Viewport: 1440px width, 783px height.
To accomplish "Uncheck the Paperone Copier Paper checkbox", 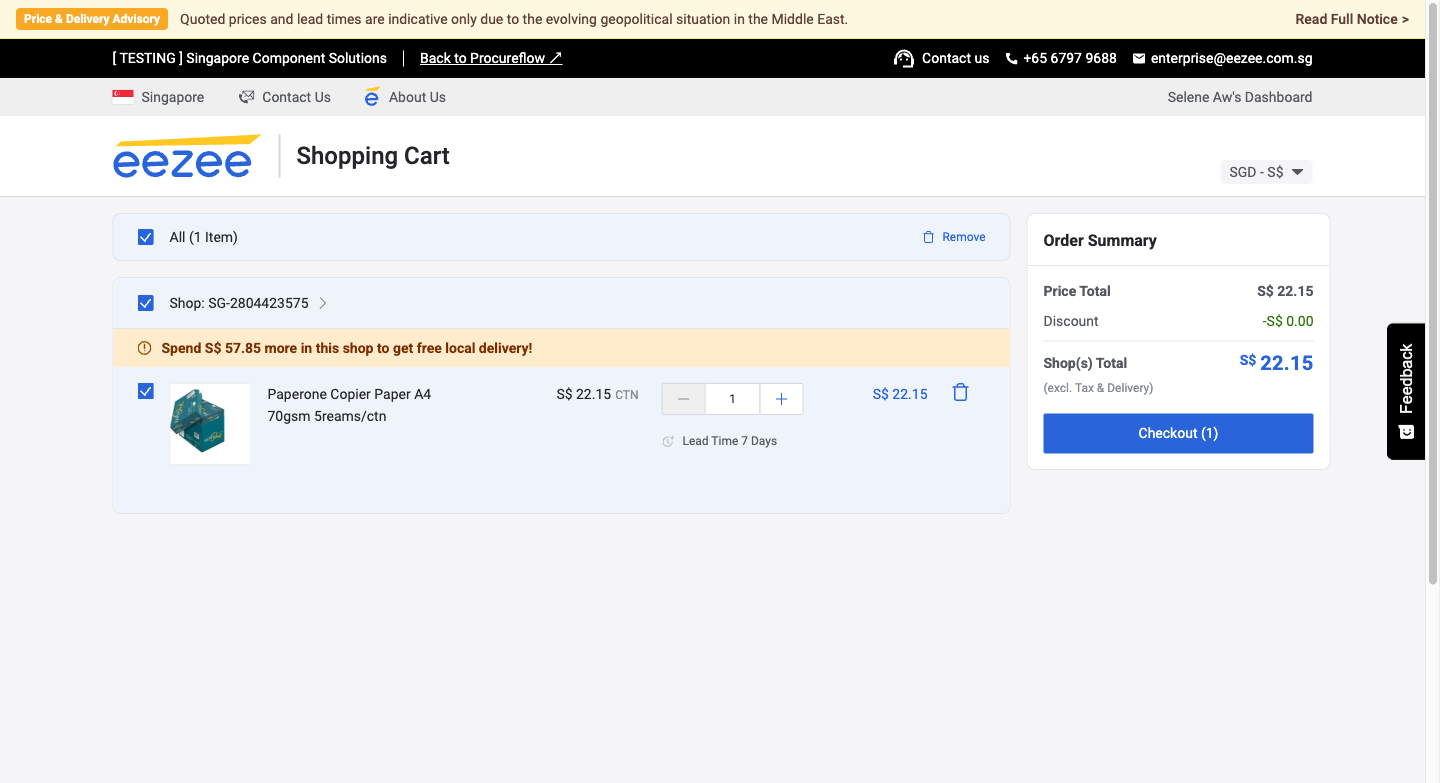I will (146, 391).
